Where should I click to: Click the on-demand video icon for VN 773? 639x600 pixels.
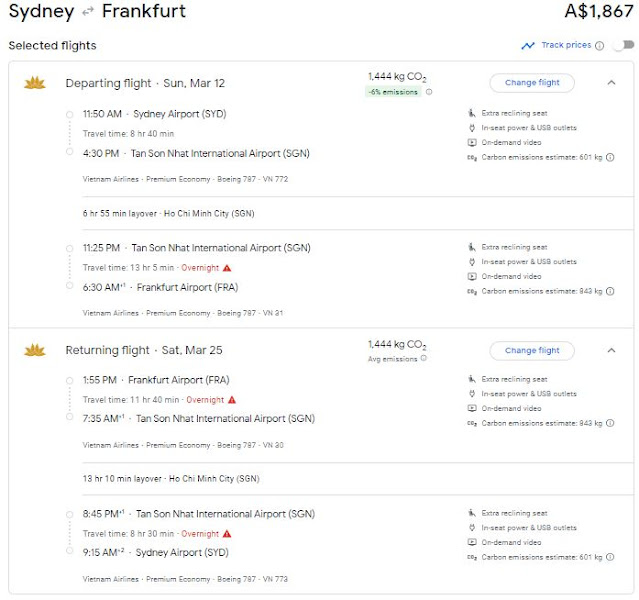tap(472, 542)
